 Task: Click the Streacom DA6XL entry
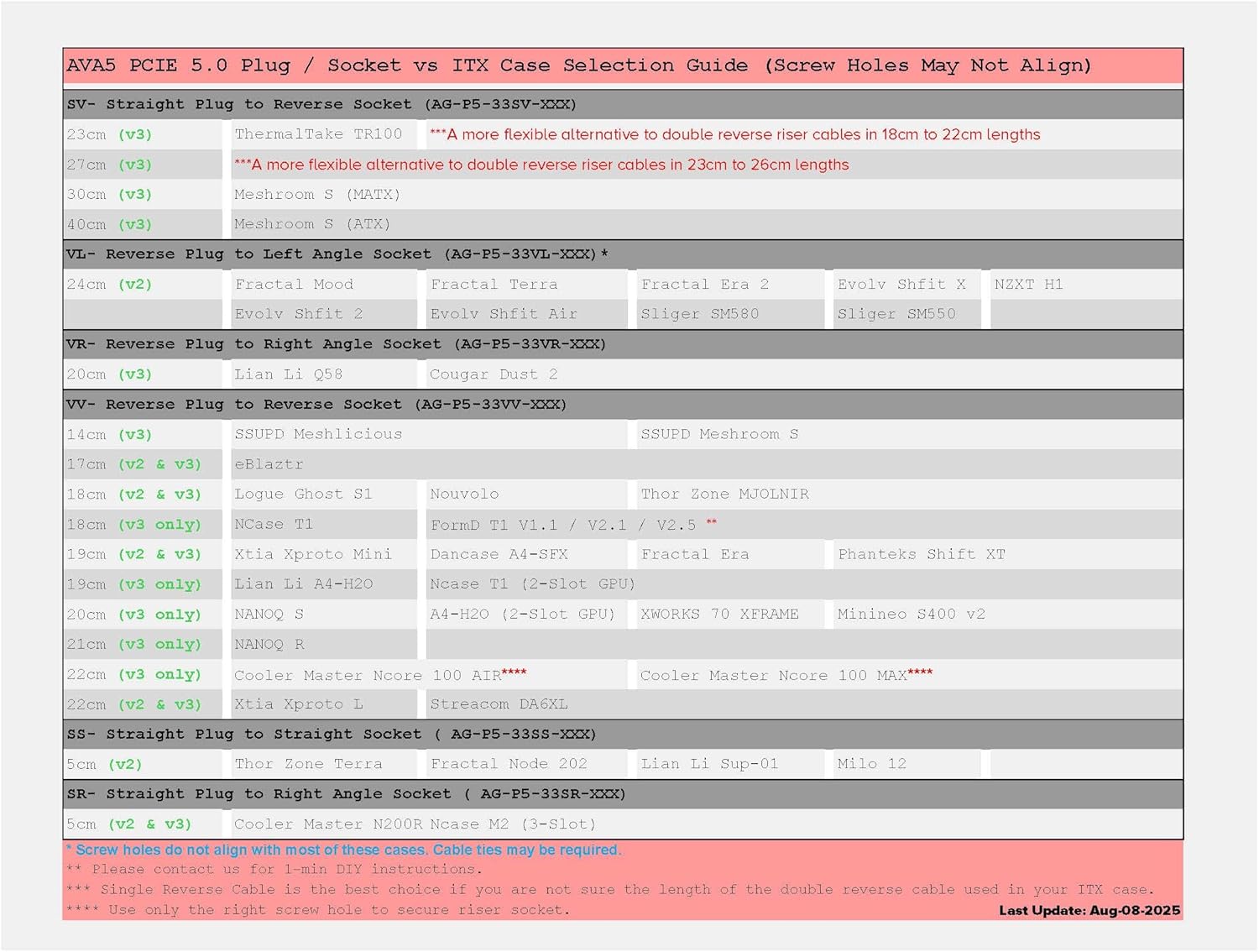click(499, 704)
